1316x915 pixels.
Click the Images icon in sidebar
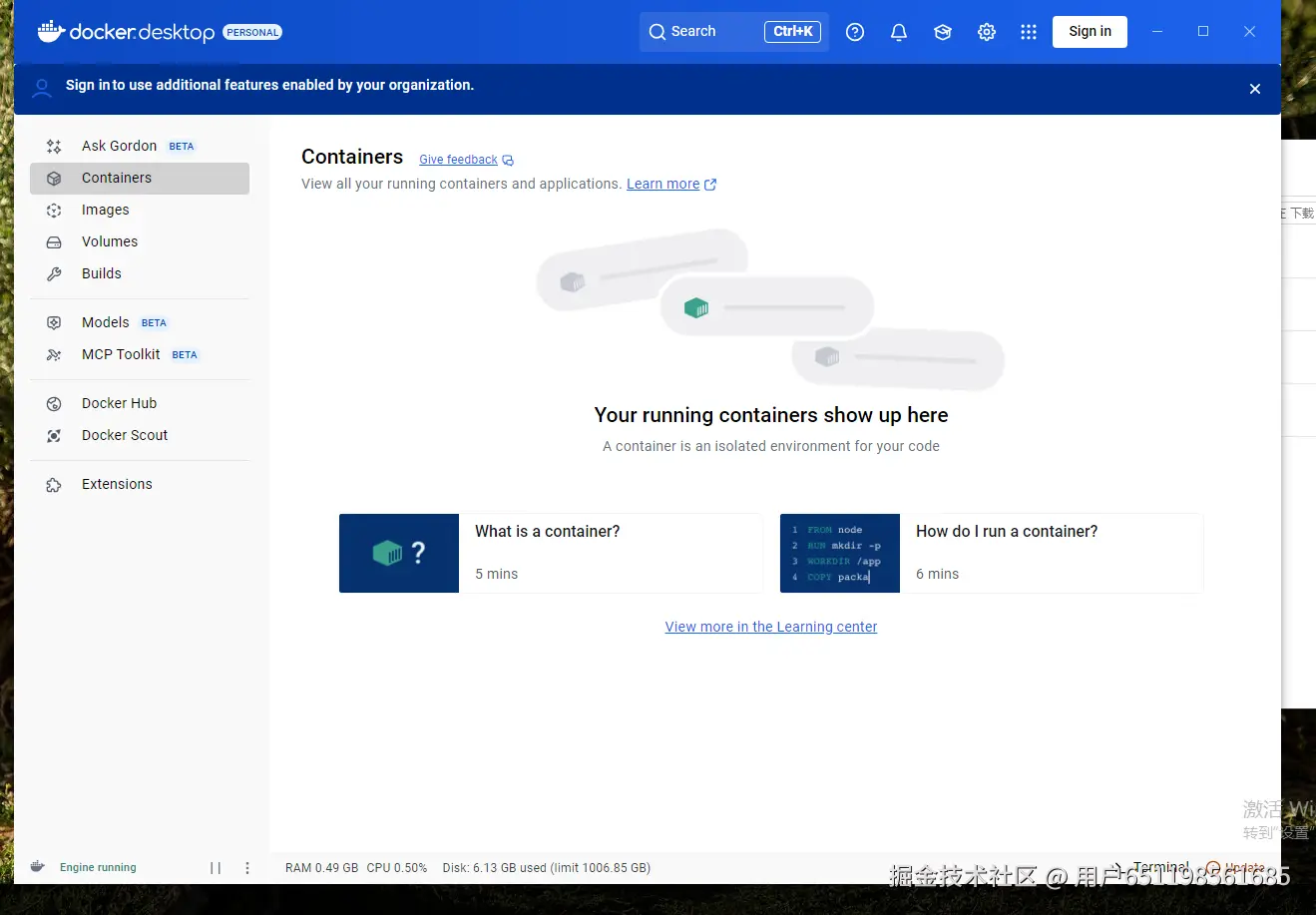(x=54, y=211)
